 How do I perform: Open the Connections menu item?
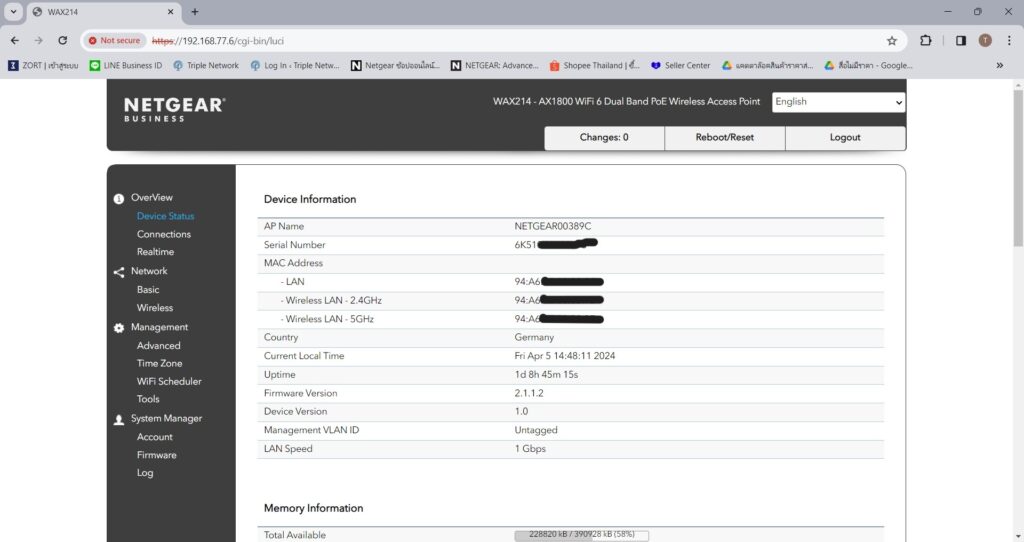pyautogui.click(x=164, y=234)
